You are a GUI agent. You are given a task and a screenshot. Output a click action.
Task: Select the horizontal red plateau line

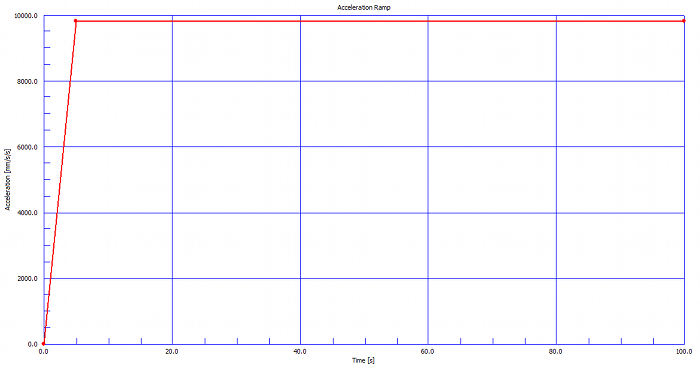[380, 21]
